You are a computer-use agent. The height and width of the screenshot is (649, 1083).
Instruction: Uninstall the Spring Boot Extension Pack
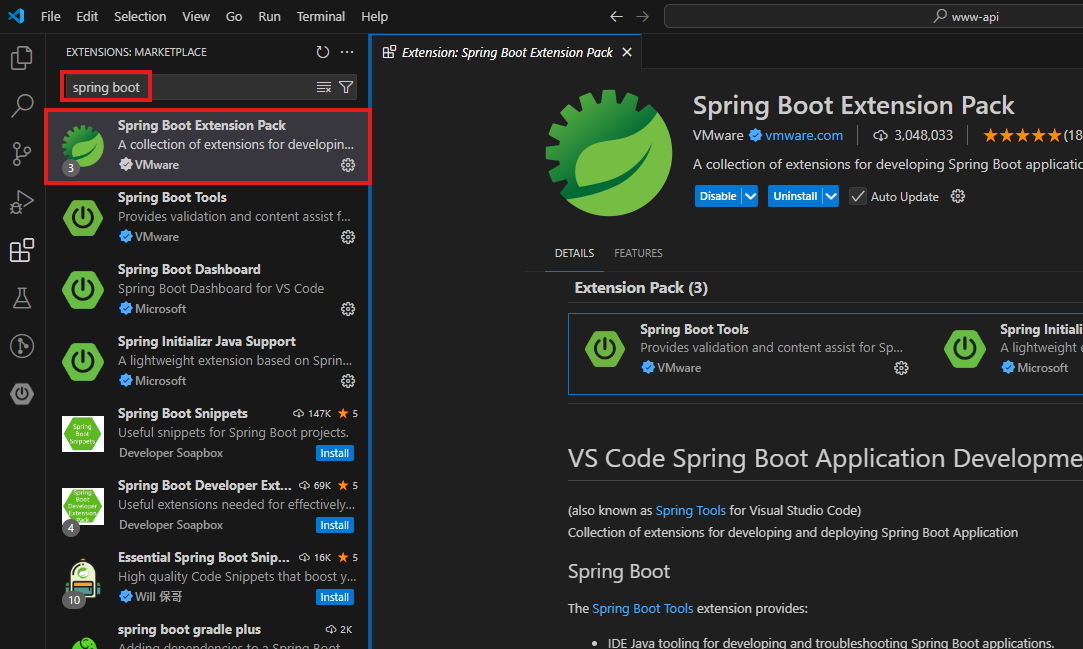(795, 196)
